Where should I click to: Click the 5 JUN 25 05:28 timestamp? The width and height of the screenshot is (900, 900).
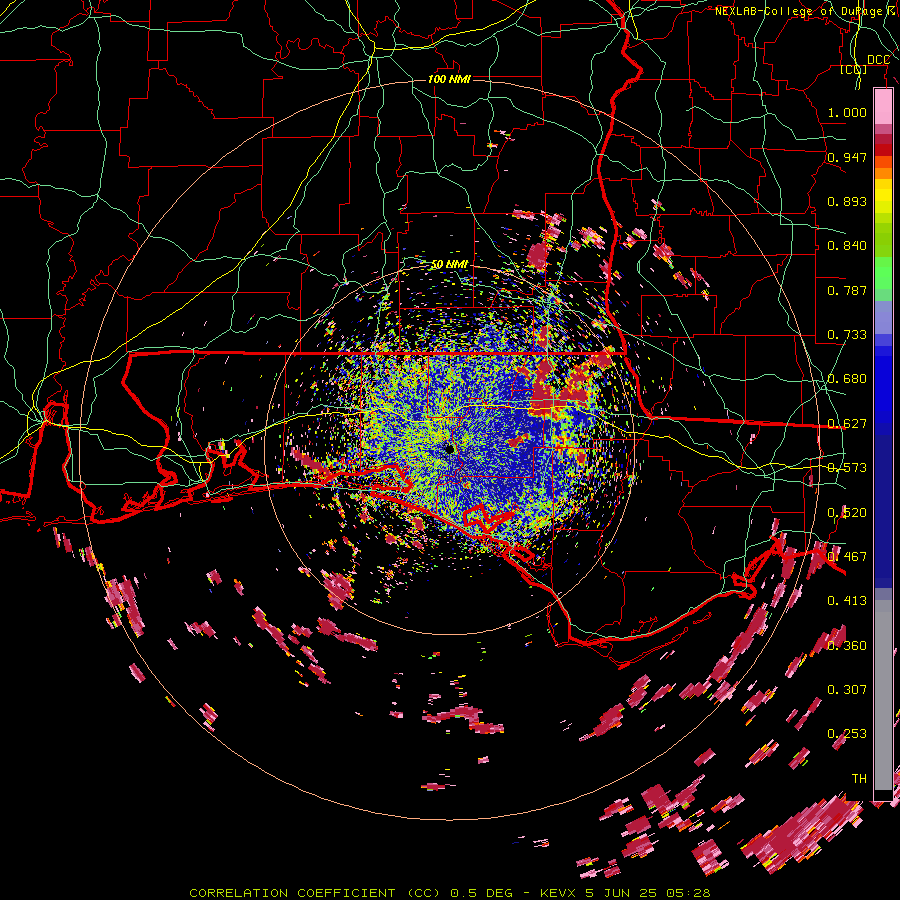click(648, 893)
